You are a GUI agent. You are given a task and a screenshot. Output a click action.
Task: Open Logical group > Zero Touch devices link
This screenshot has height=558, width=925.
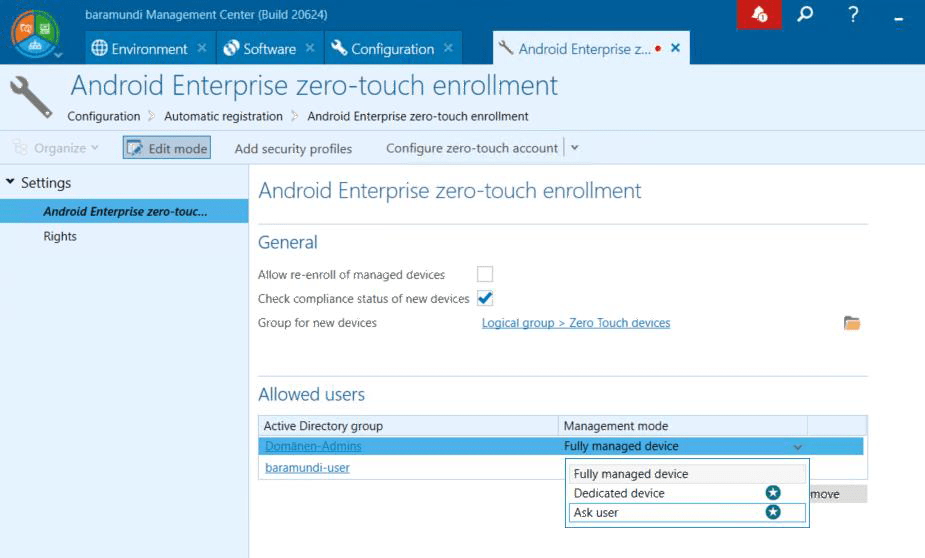coord(576,323)
